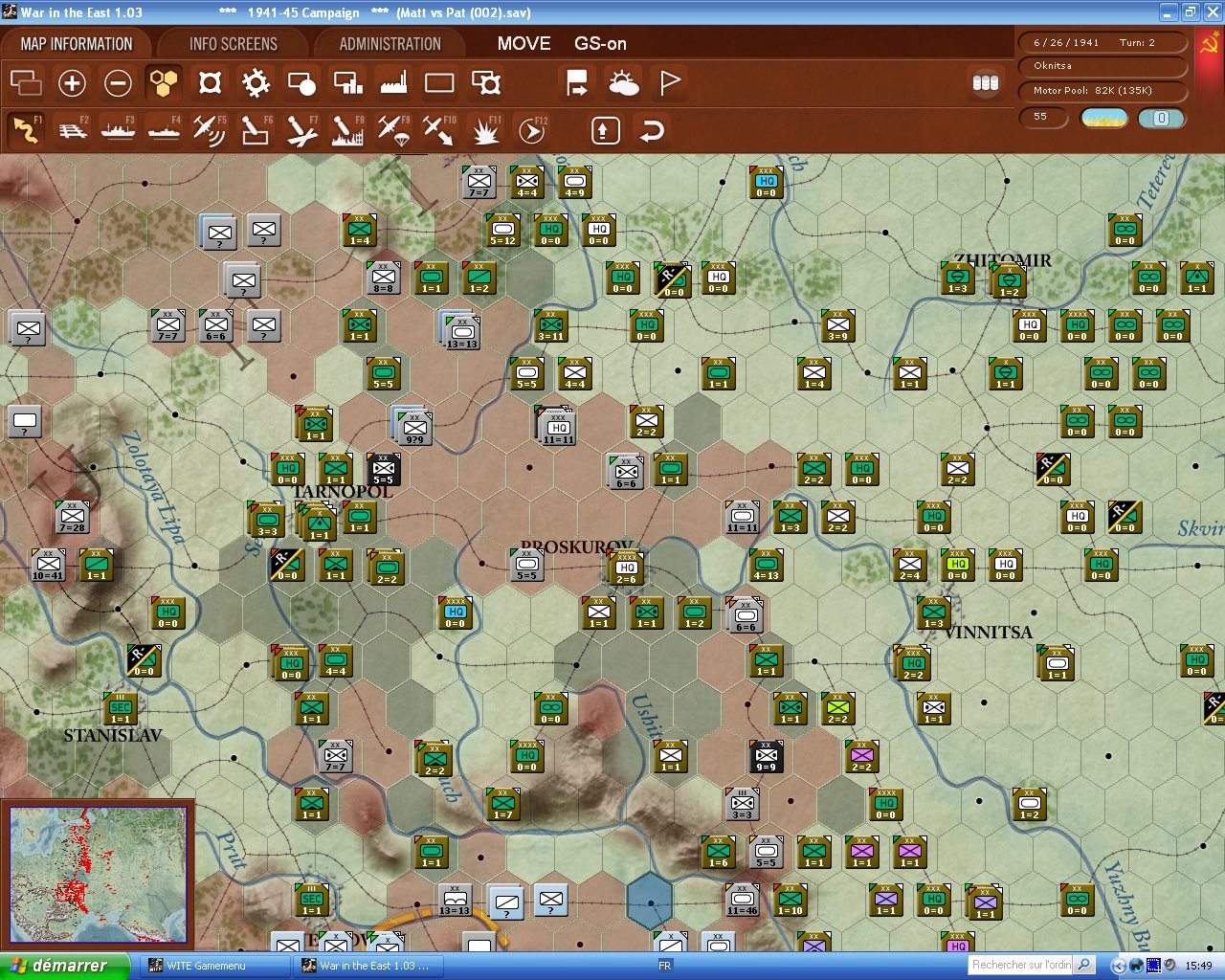
Task: Select the 10=41 infantry unit counter
Action: click(x=48, y=565)
